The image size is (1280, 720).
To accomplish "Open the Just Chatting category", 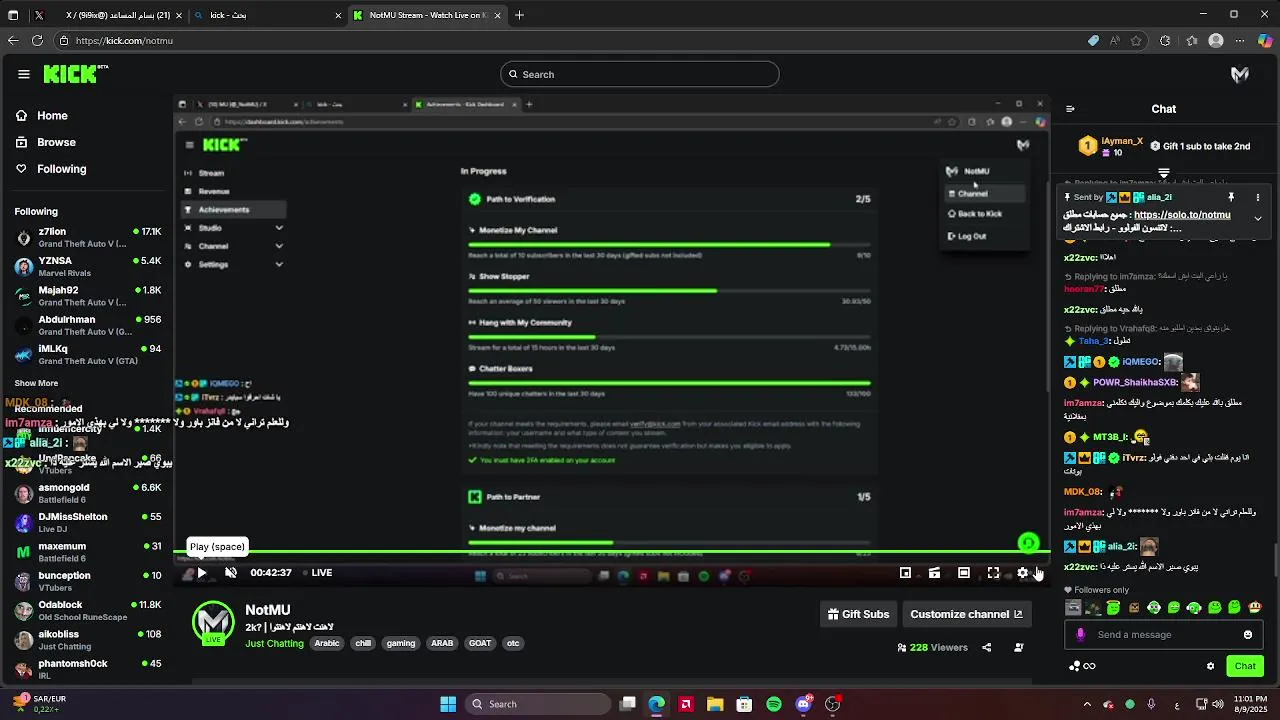I will click(274, 643).
